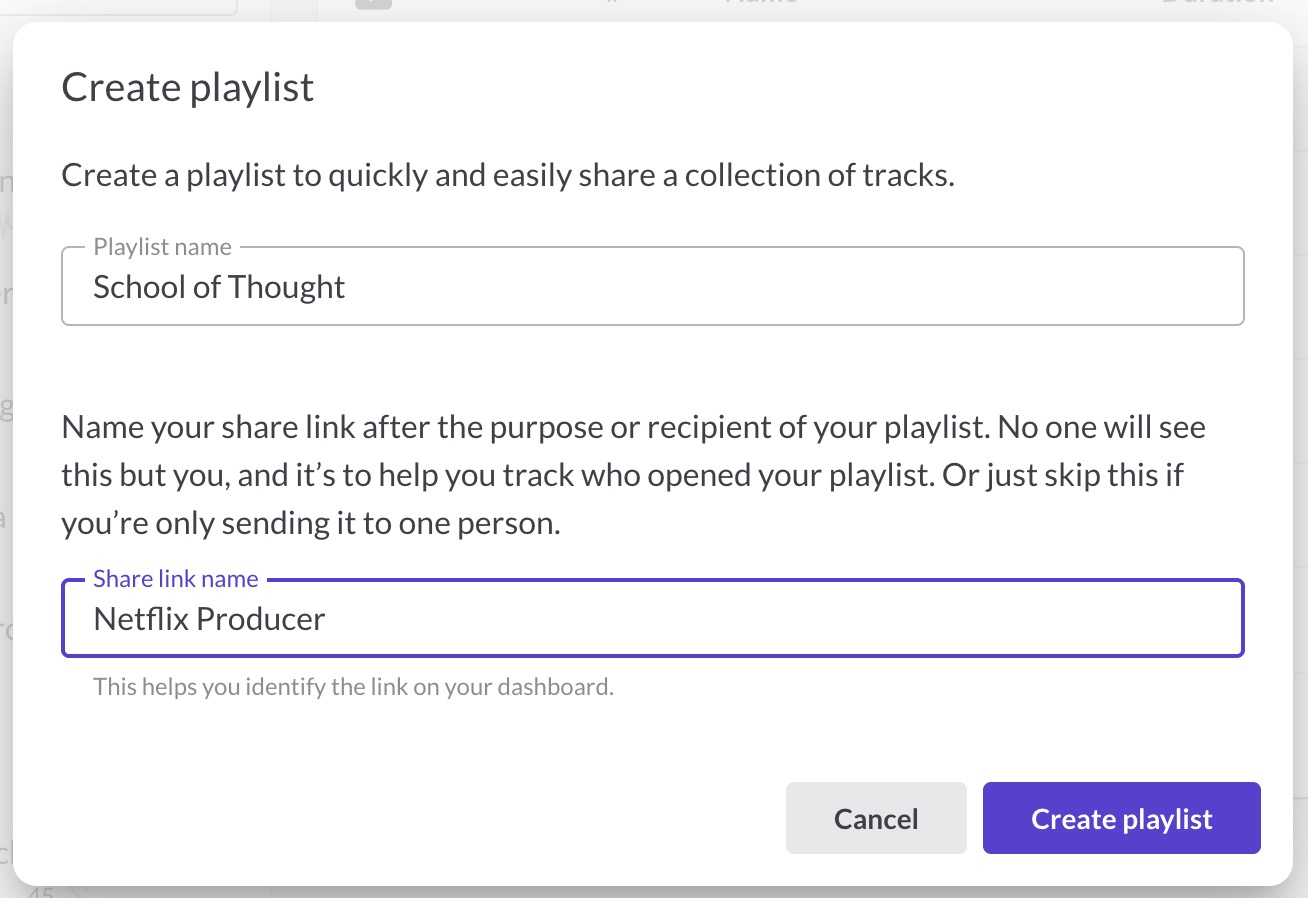Click the dimmed Duration column header
The image size is (1308, 898).
(x=1216, y=4)
